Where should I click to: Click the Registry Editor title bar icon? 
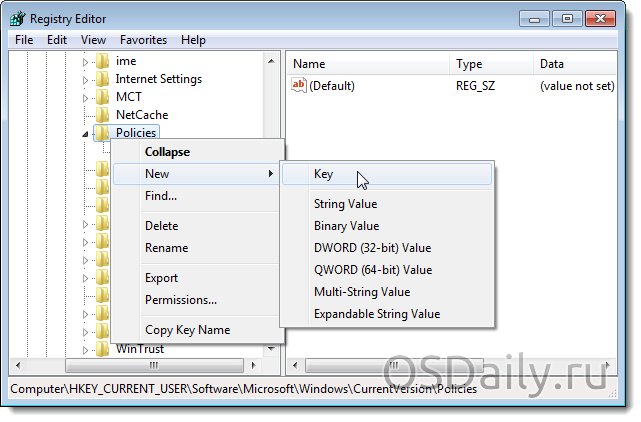(x=18, y=18)
